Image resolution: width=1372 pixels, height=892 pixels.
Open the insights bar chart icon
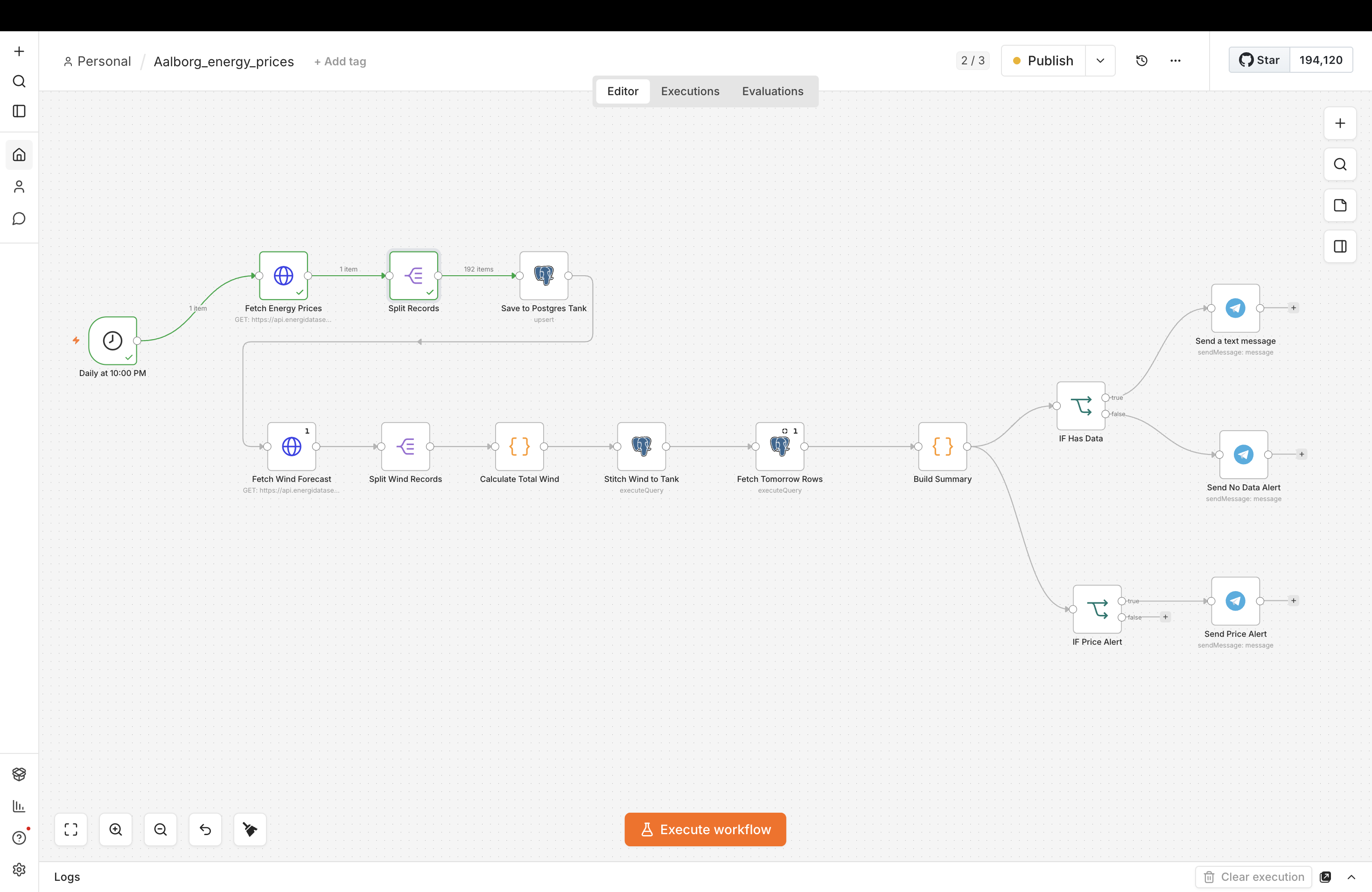tap(19, 806)
